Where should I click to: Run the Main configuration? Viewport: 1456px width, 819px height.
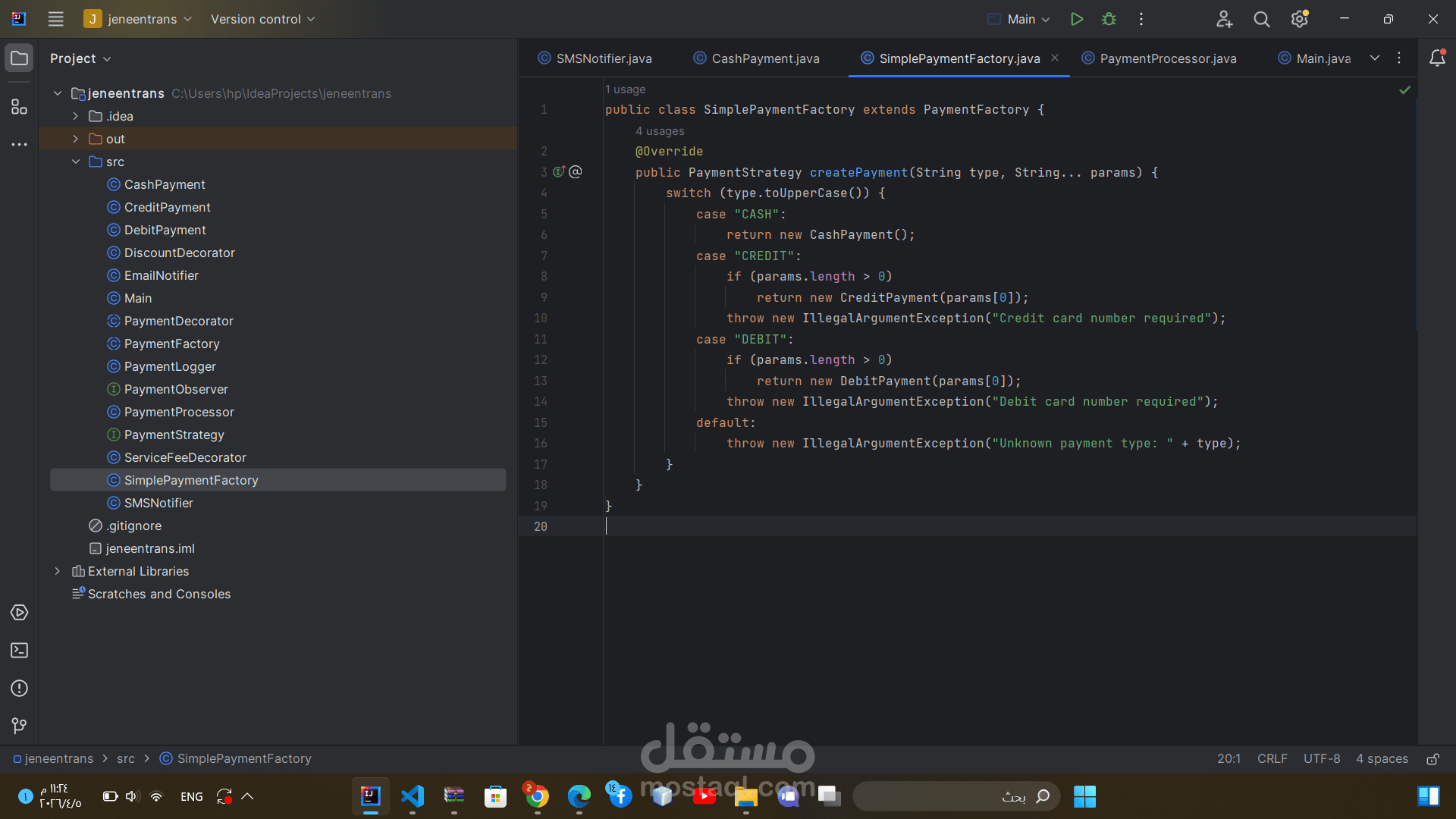pos(1076,19)
